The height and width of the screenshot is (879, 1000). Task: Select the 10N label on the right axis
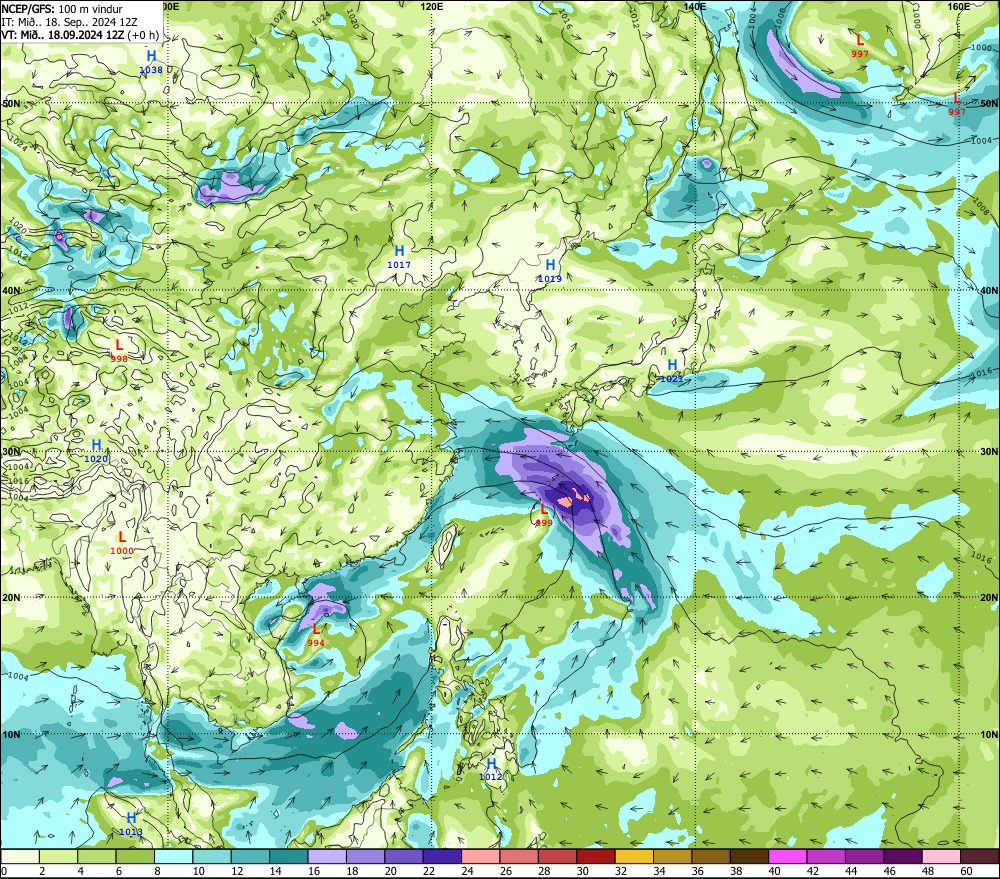(989, 734)
